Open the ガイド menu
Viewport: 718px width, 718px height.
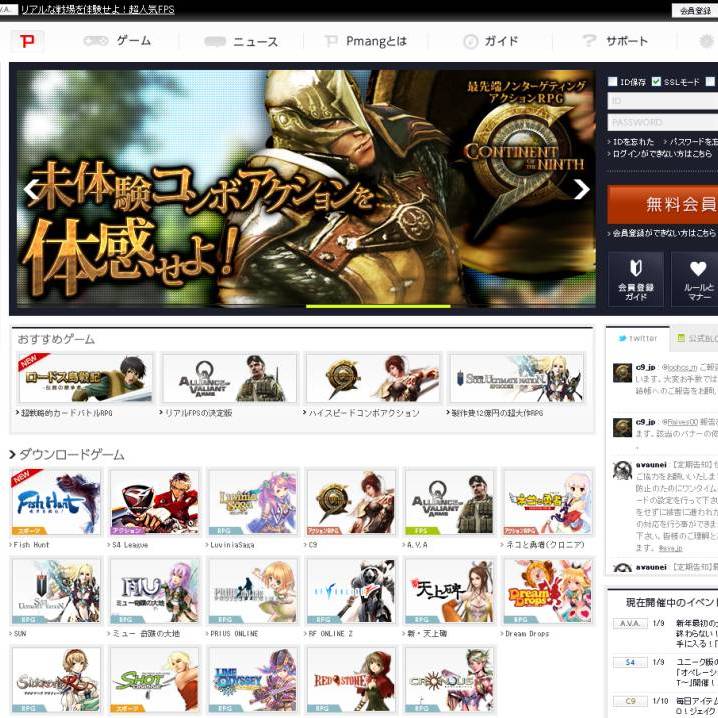(491, 41)
